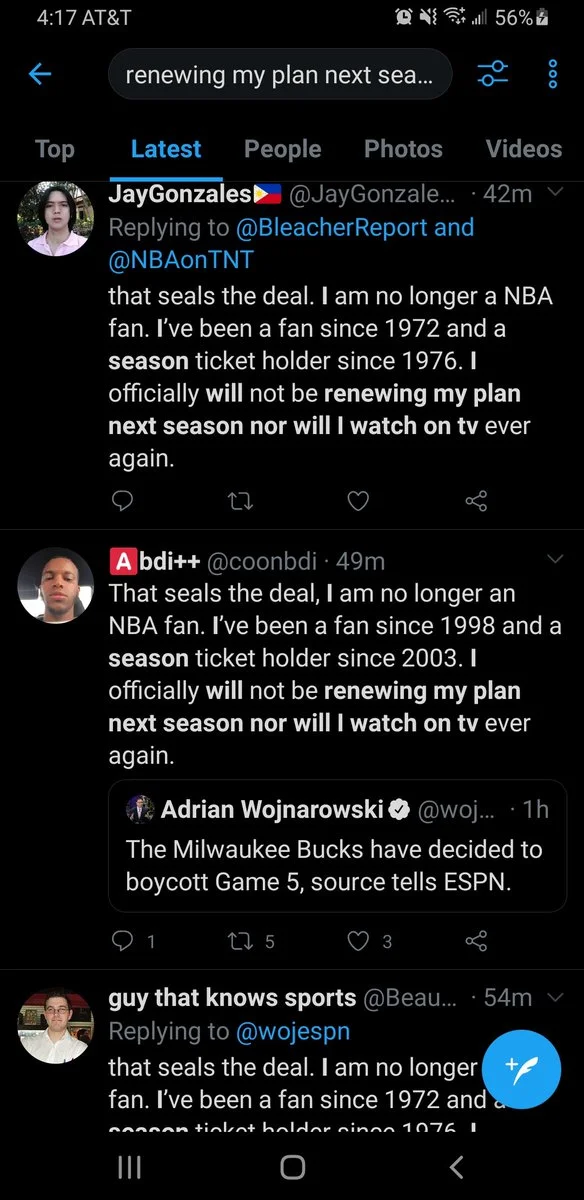Tap the search query input field
The image size is (584, 1200).
coord(280,74)
